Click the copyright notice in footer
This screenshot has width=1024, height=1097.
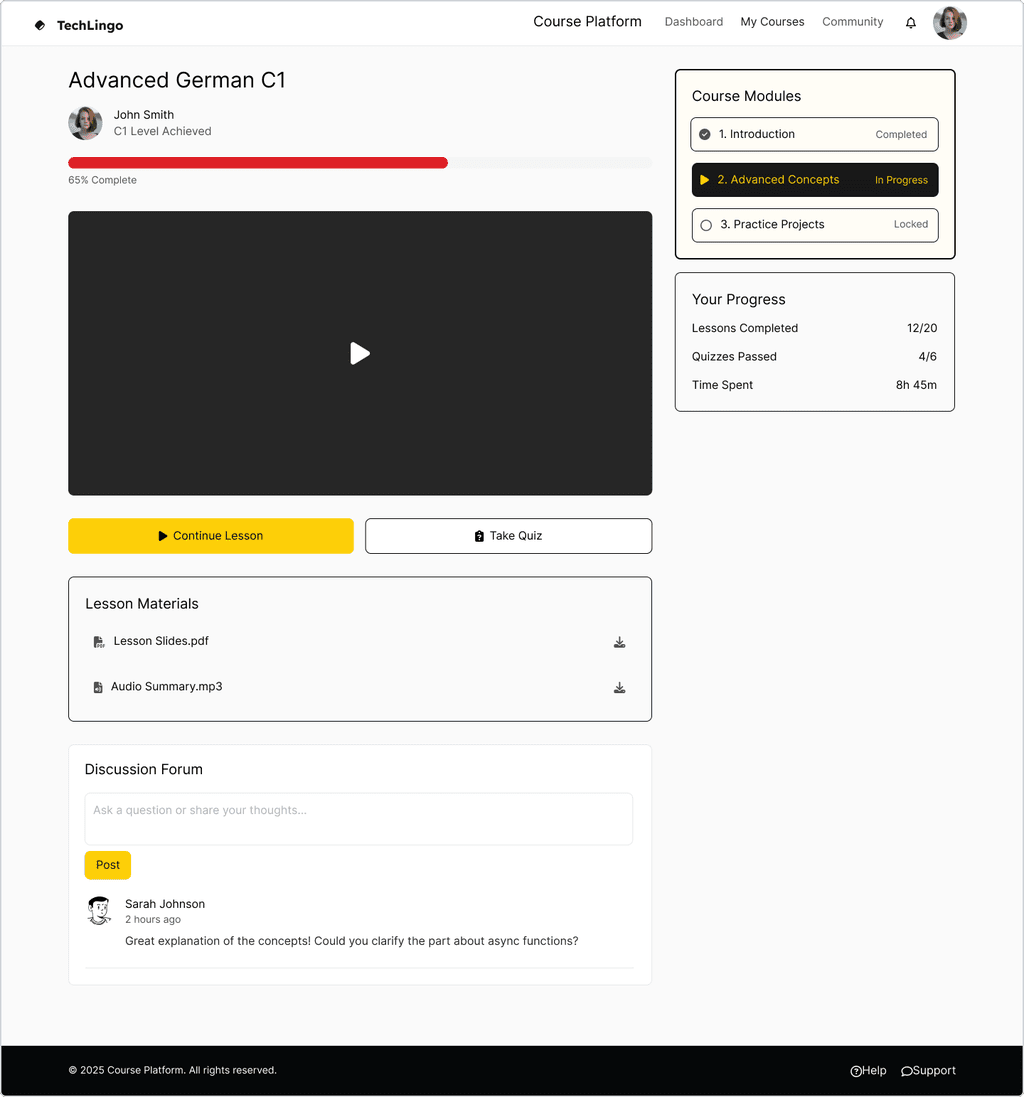172,1070
